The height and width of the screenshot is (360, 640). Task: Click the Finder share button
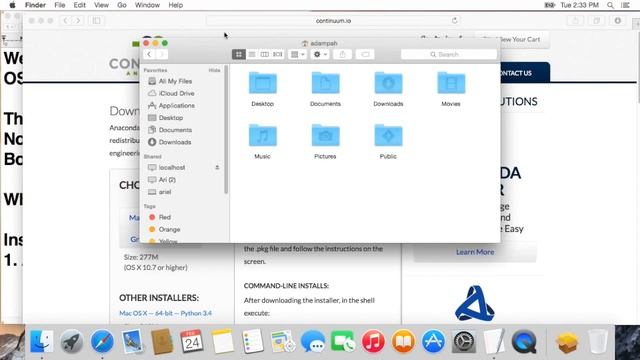[342, 54]
